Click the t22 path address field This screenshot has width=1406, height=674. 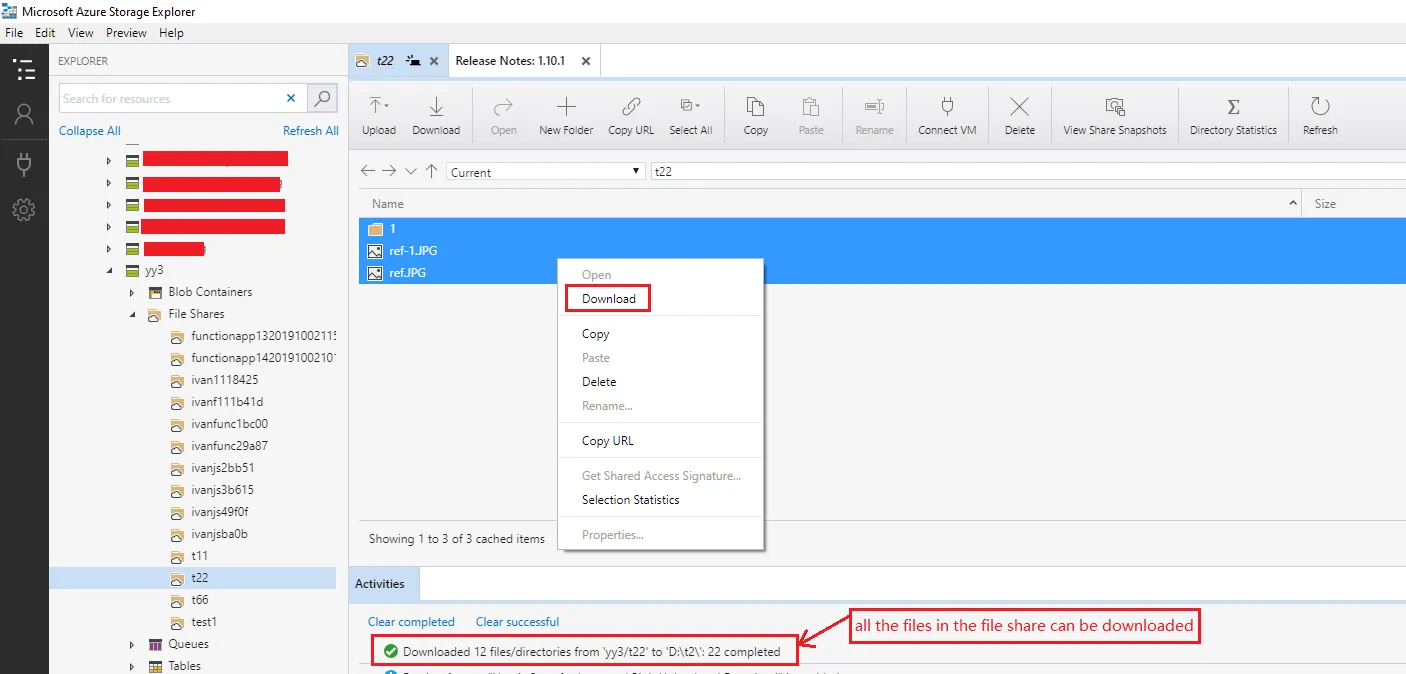click(x=1027, y=172)
